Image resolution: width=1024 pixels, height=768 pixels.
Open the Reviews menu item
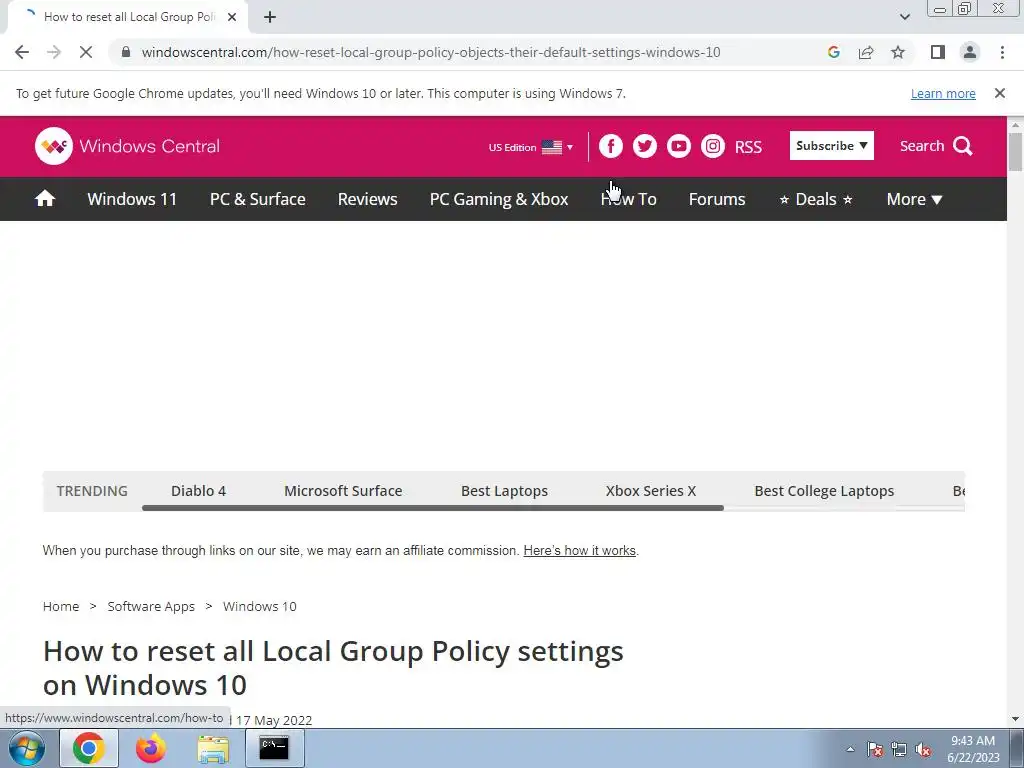(367, 199)
